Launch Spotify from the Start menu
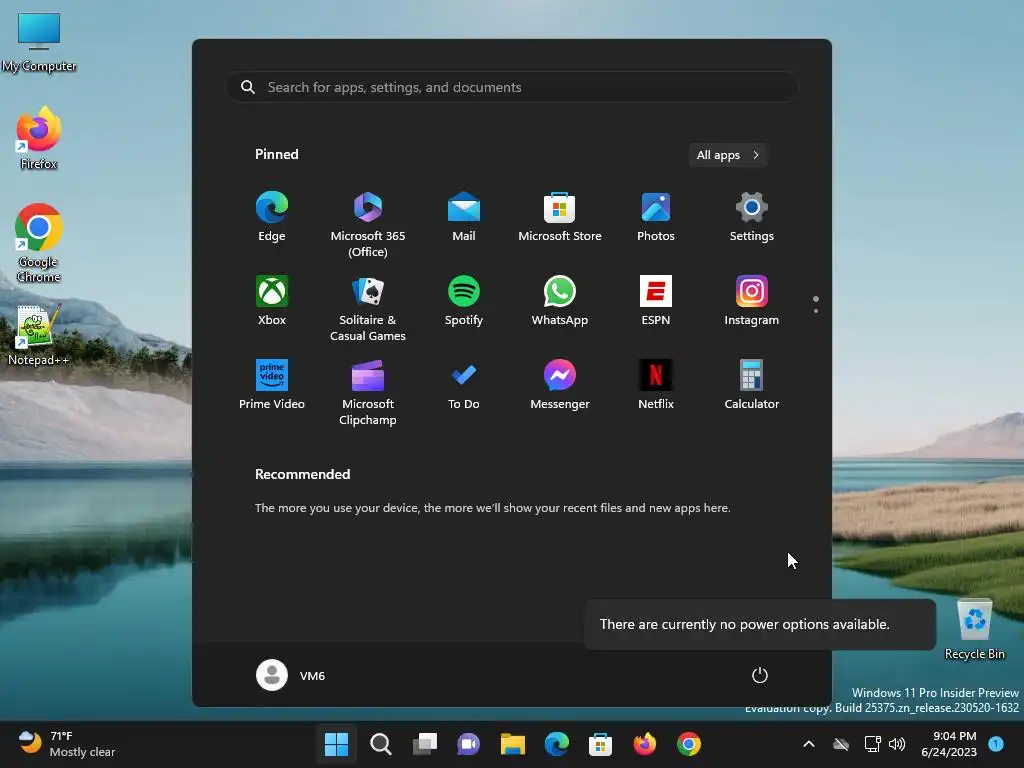This screenshot has width=1024, height=768. coord(464,301)
